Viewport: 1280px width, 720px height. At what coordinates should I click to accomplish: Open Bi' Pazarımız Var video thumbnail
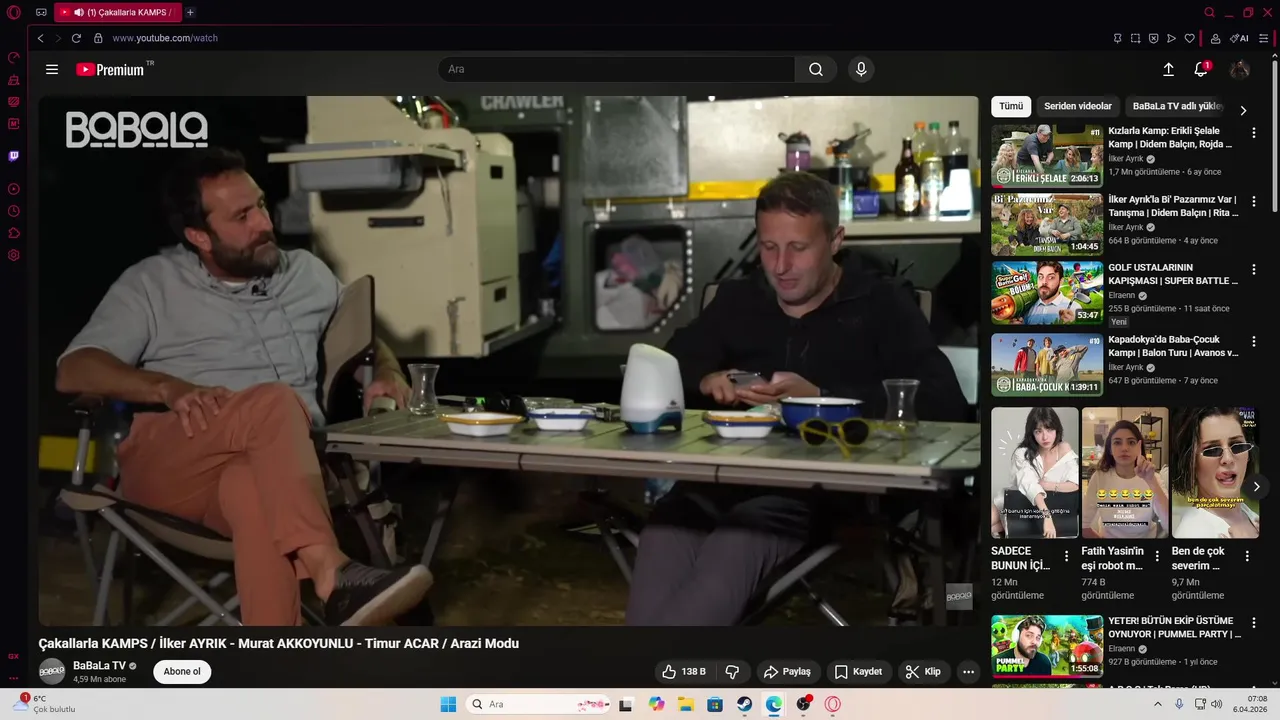(1047, 224)
